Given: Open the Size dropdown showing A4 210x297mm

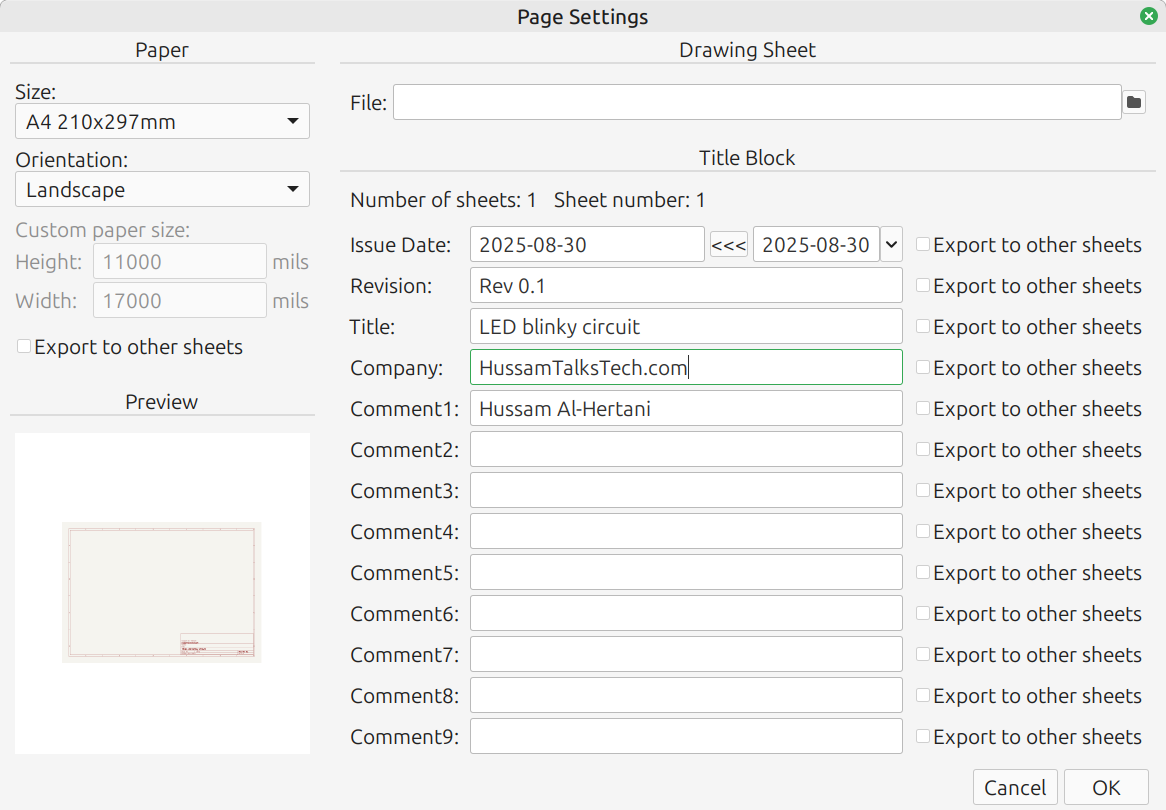Looking at the screenshot, I should tap(162, 122).
